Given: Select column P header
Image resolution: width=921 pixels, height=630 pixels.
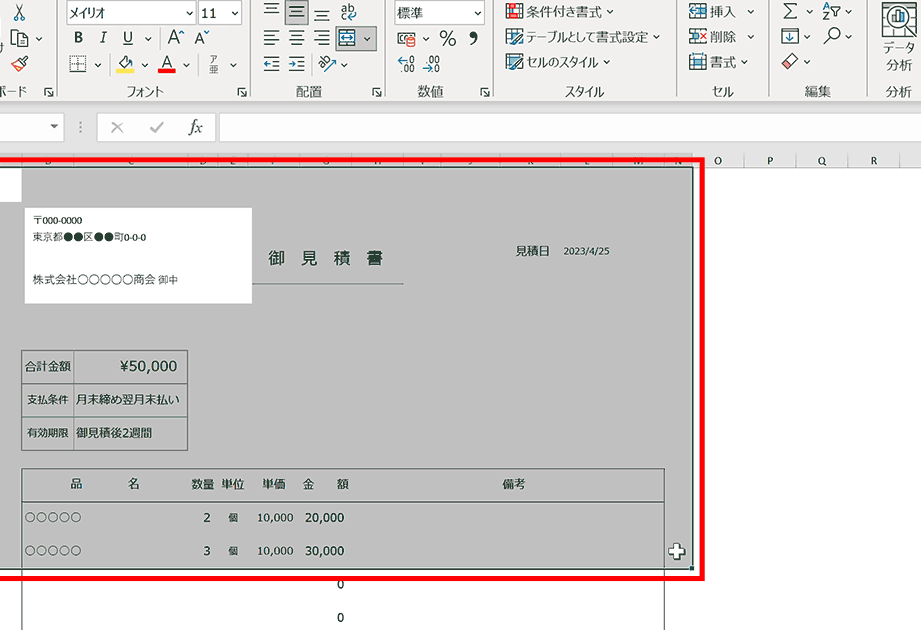Looking at the screenshot, I should pos(770,161).
